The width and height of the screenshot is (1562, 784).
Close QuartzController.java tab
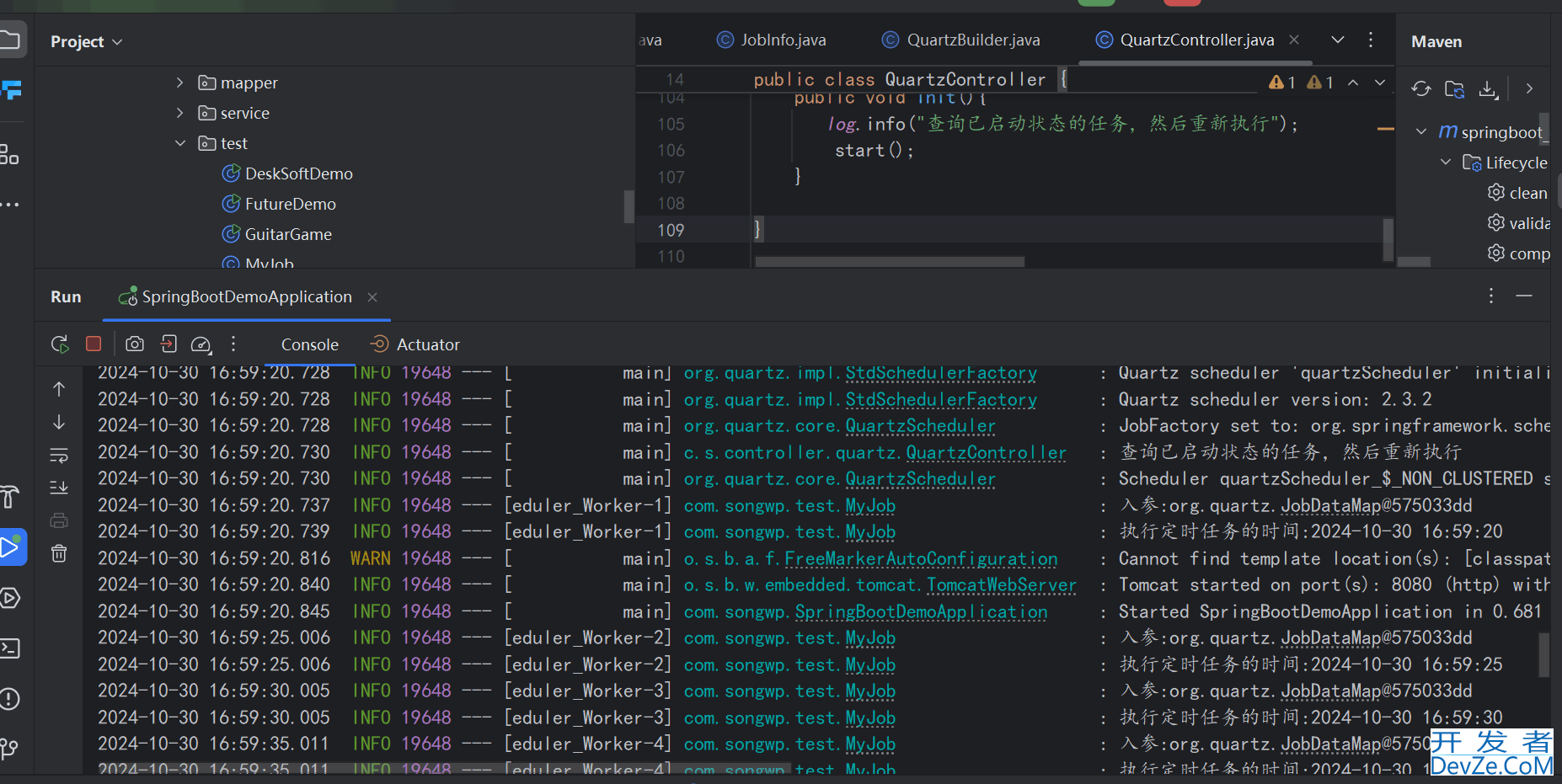pos(1294,40)
